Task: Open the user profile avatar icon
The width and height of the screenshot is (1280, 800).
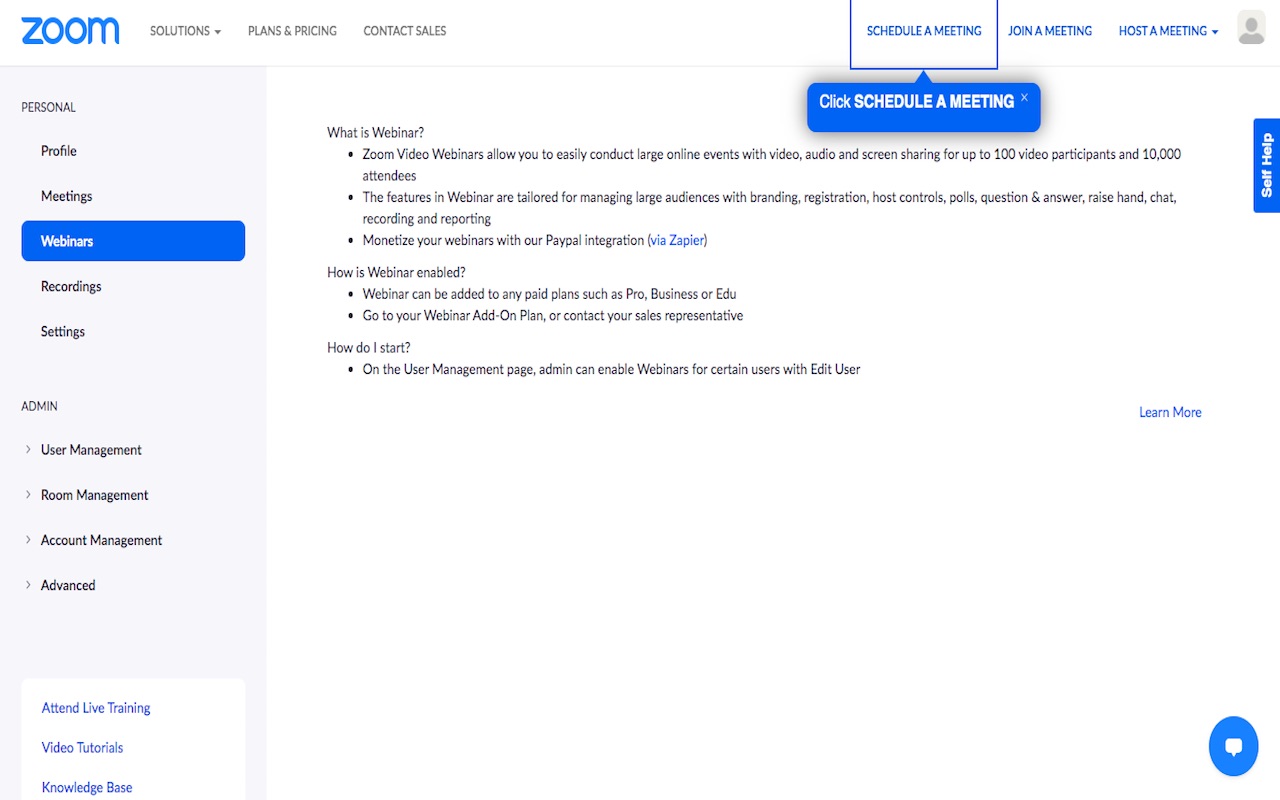Action: coord(1251,28)
